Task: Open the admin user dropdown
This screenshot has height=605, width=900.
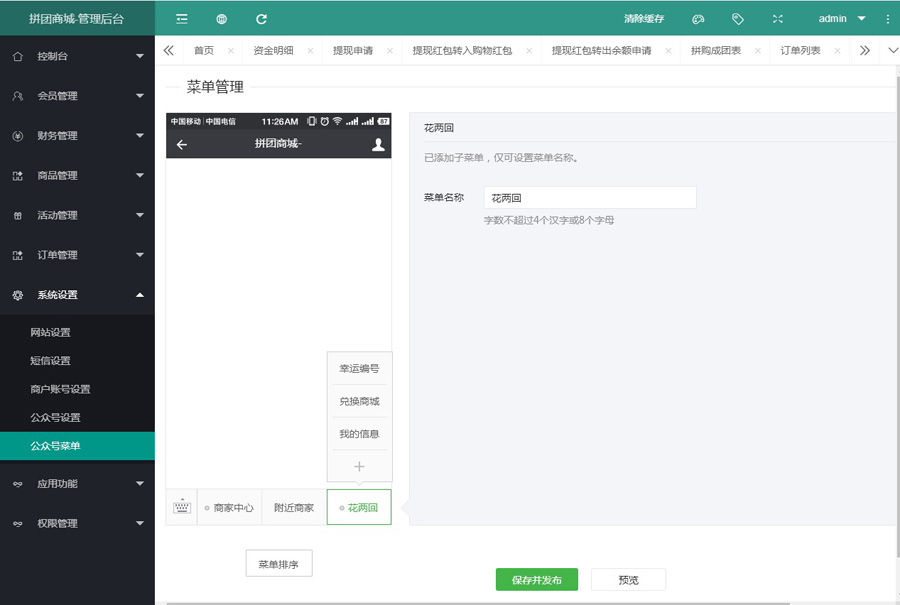Action: (x=840, y=19)
